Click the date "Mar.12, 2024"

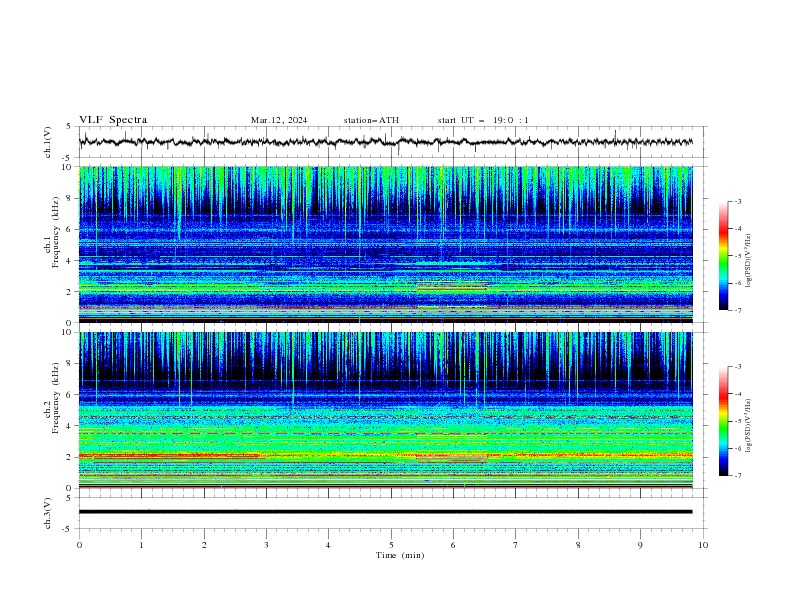click(279, 120)
